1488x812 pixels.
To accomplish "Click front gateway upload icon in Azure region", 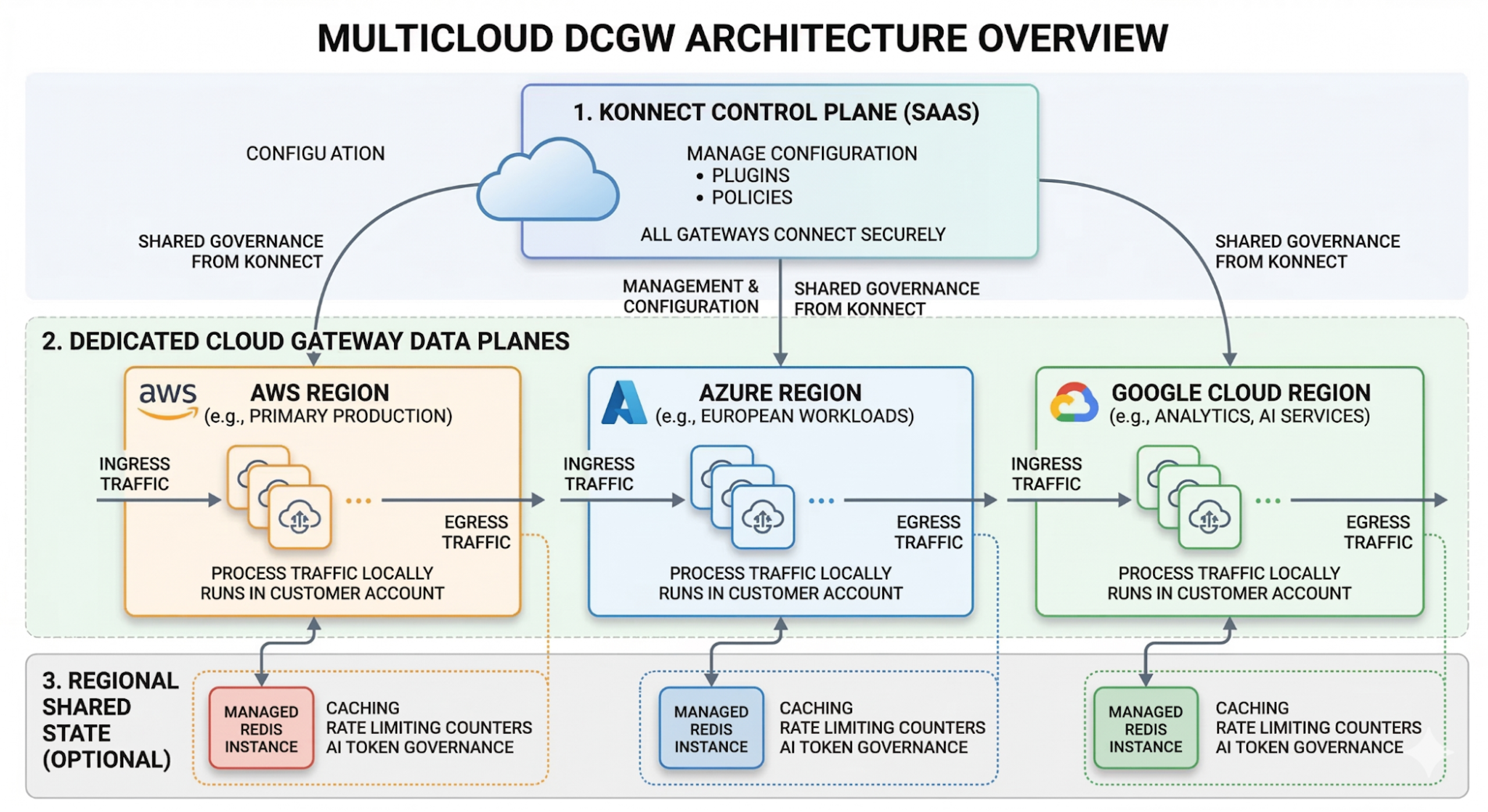I will pyautogui.click(x=763, y=518).
